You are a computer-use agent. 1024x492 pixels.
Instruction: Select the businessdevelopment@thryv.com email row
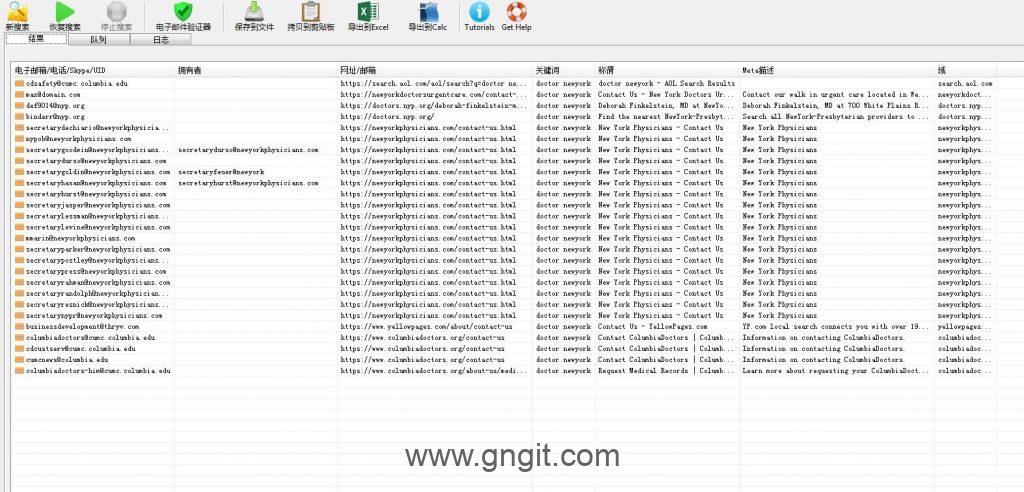tap(82, 326)
